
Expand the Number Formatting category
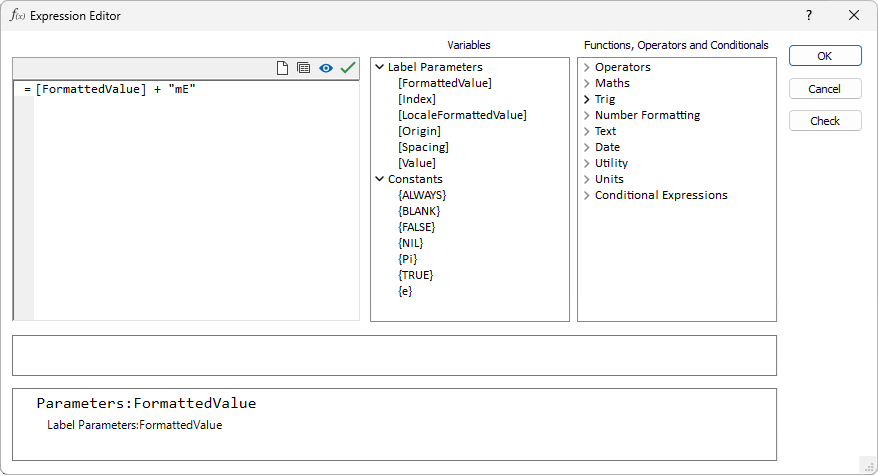coord(587,115)
